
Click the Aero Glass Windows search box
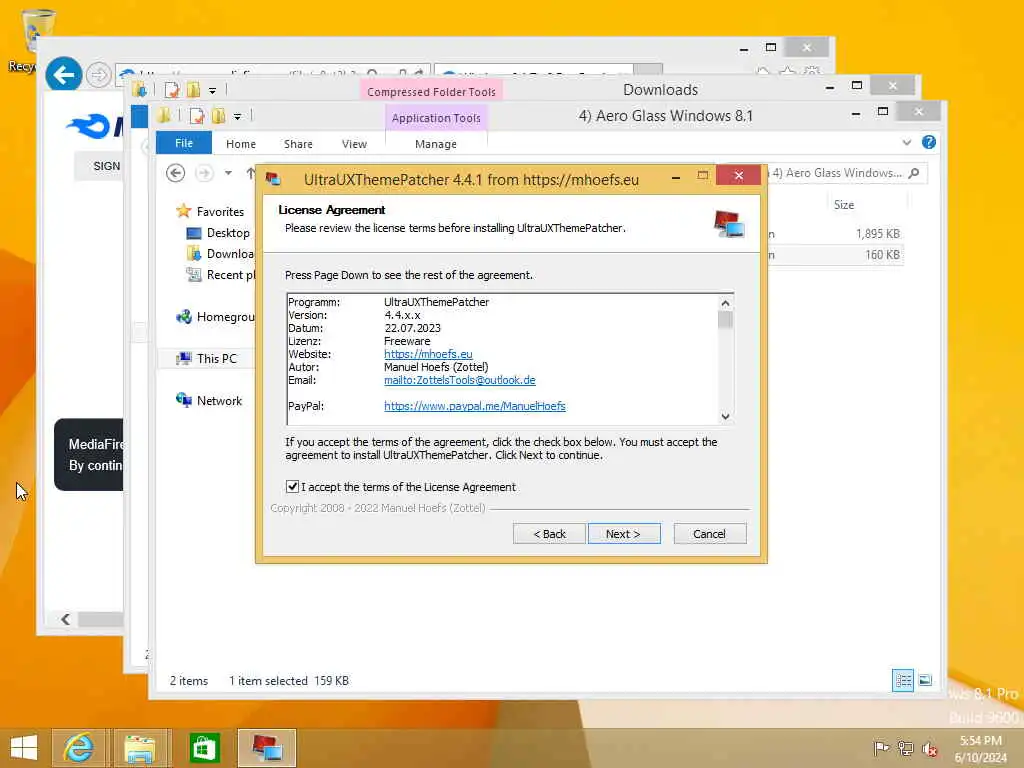pyautogui.click(x=846, y=173)
